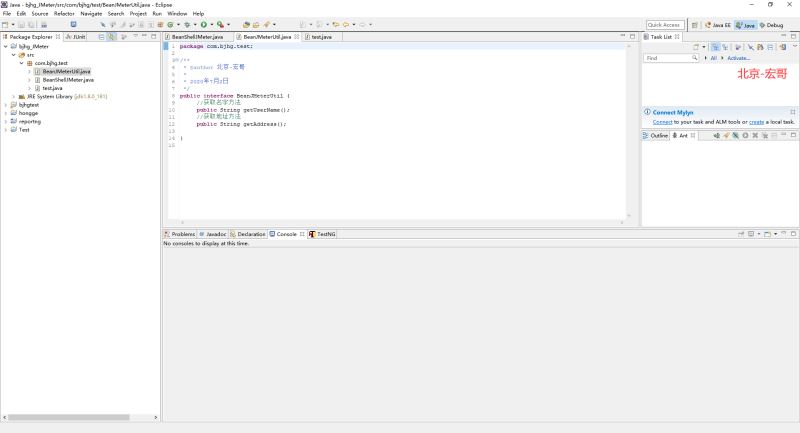The image size is (800, 433).
Task: Switch to the Java EE perspective
Action: point(717,25)
